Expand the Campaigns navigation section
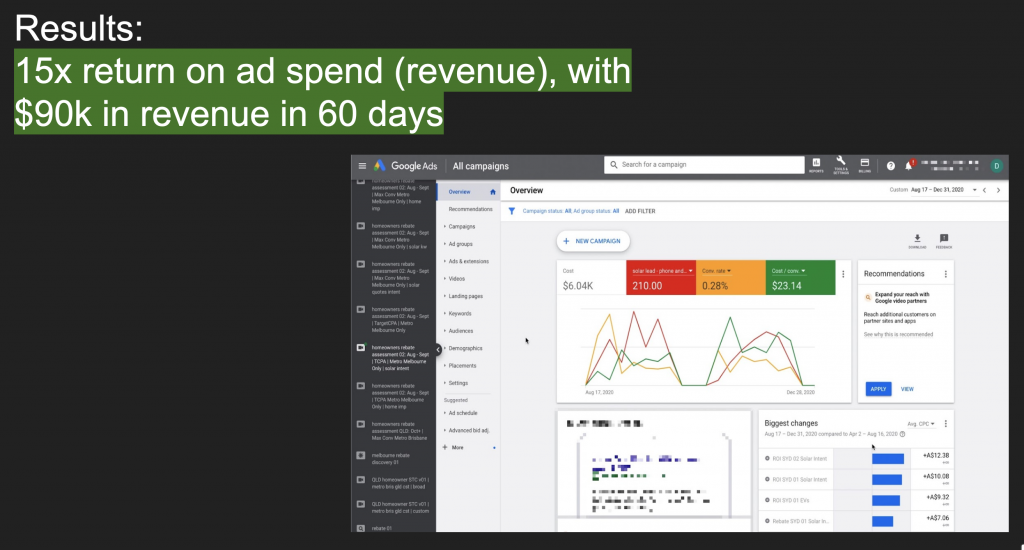This screenshot has width=1024, height=550. [461, 226]
